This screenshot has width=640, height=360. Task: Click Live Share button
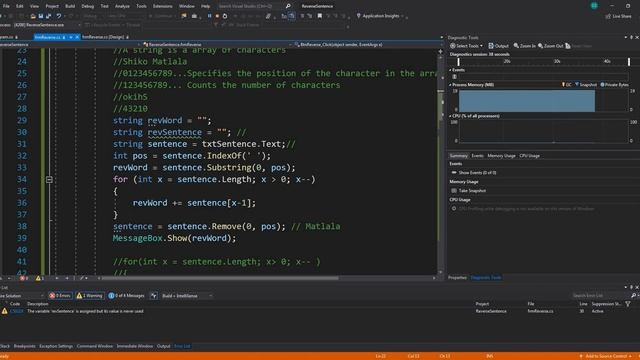618,16
